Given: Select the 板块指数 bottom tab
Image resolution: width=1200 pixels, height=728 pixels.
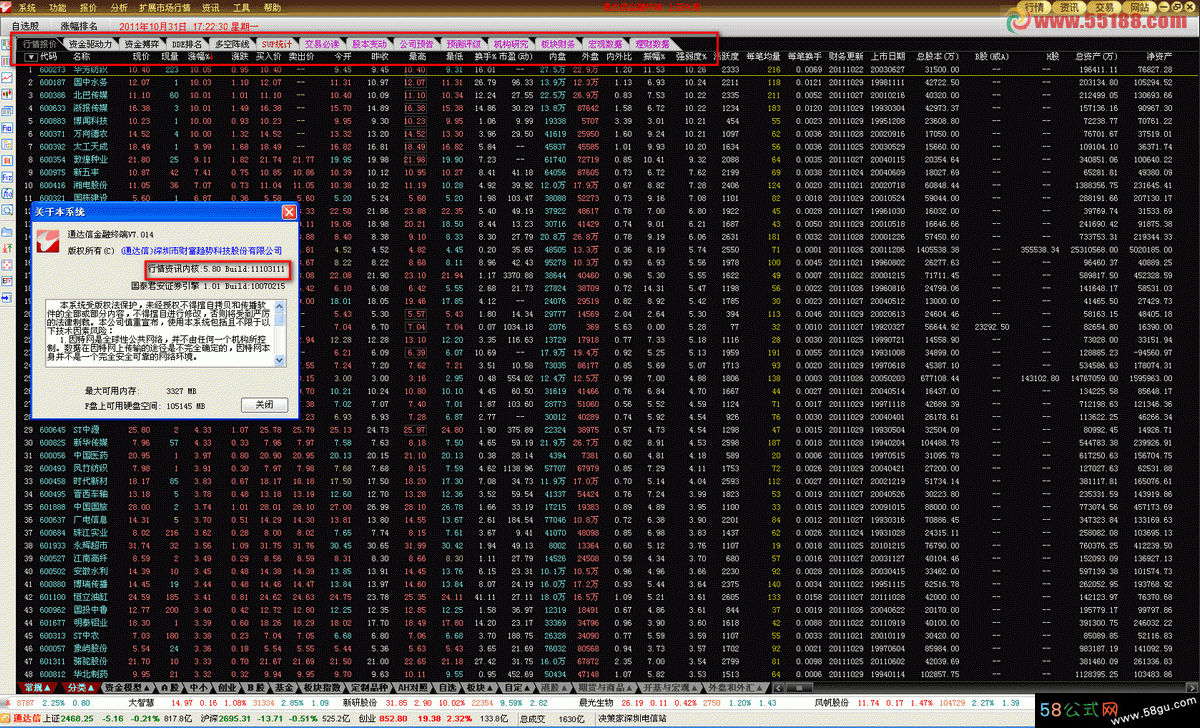Looking at the screenshot, I should (x=320, y=688).
